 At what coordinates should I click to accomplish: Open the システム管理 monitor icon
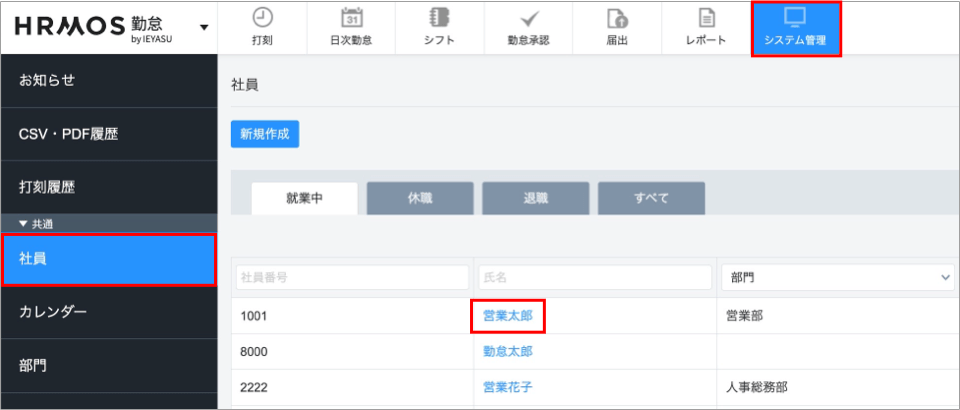tap(795, 18)
